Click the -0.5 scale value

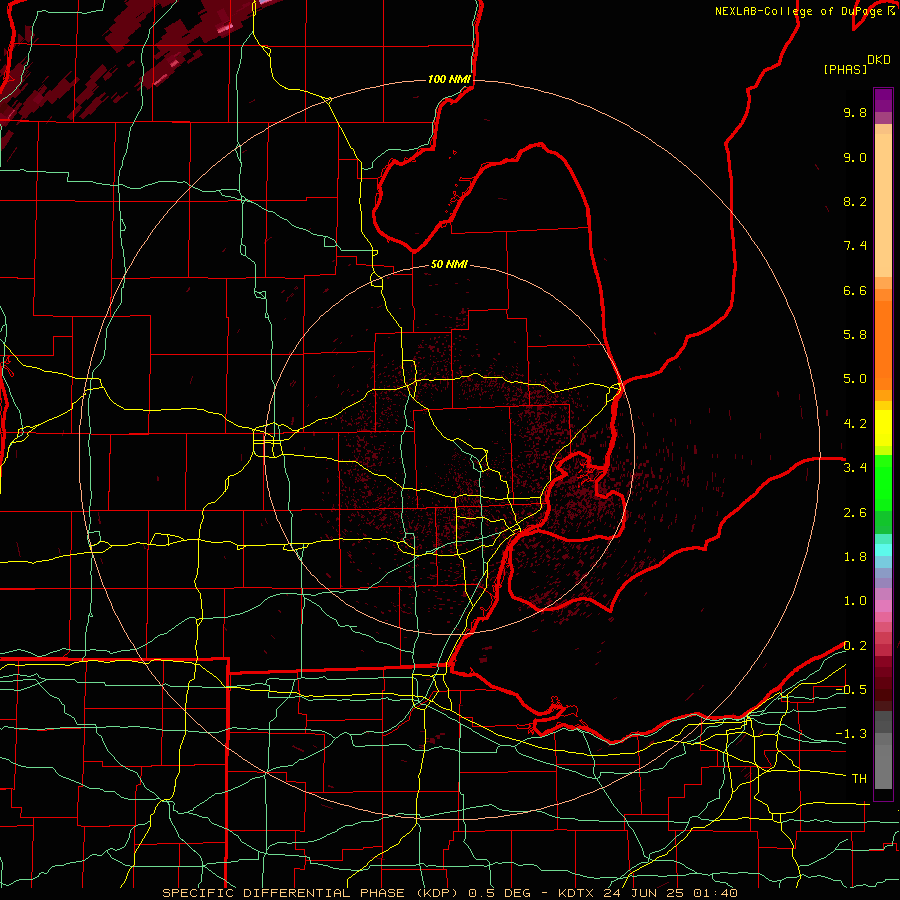point(851,690)
